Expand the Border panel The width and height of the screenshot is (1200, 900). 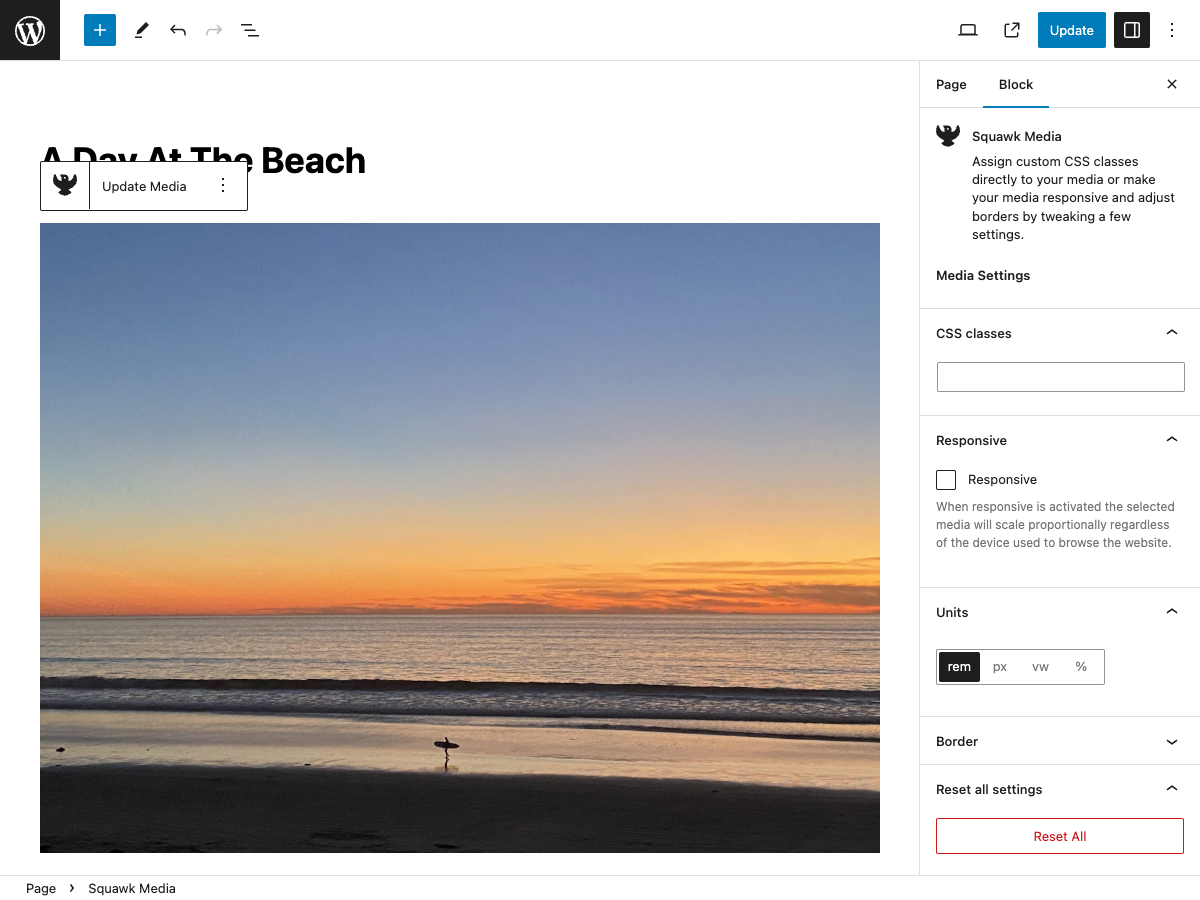coord(1060,741)
